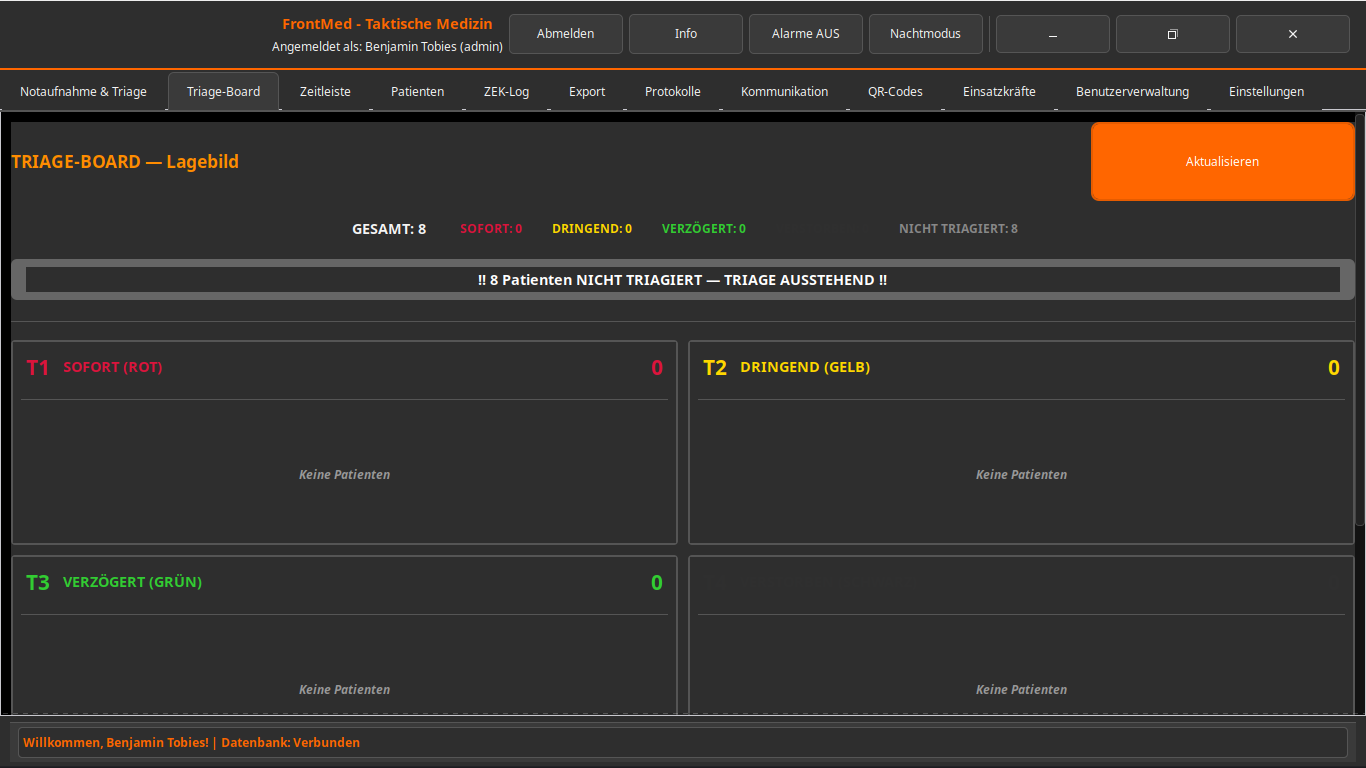Toggle alarms with Alarme AUS
Screen dimensions: 1366x768
point(805,34)
